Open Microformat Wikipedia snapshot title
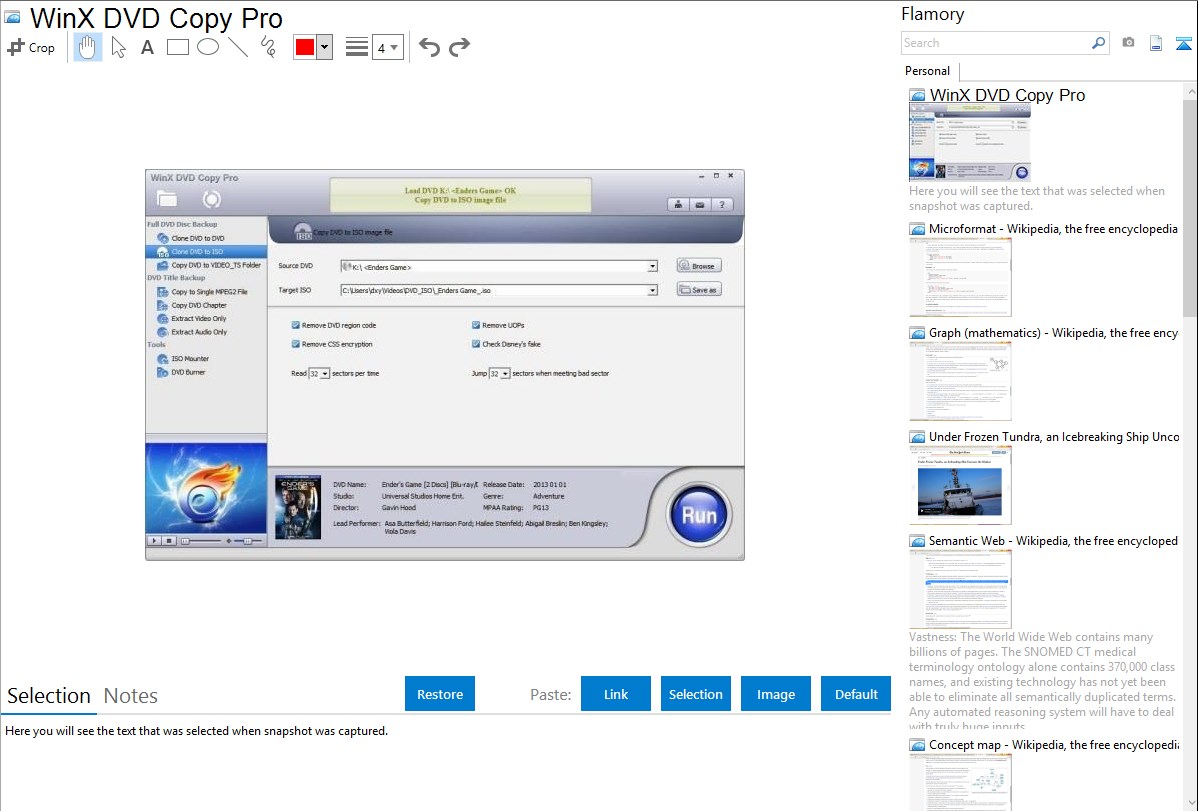Viewport: 1198px width, 811px height. (1053, 229)
